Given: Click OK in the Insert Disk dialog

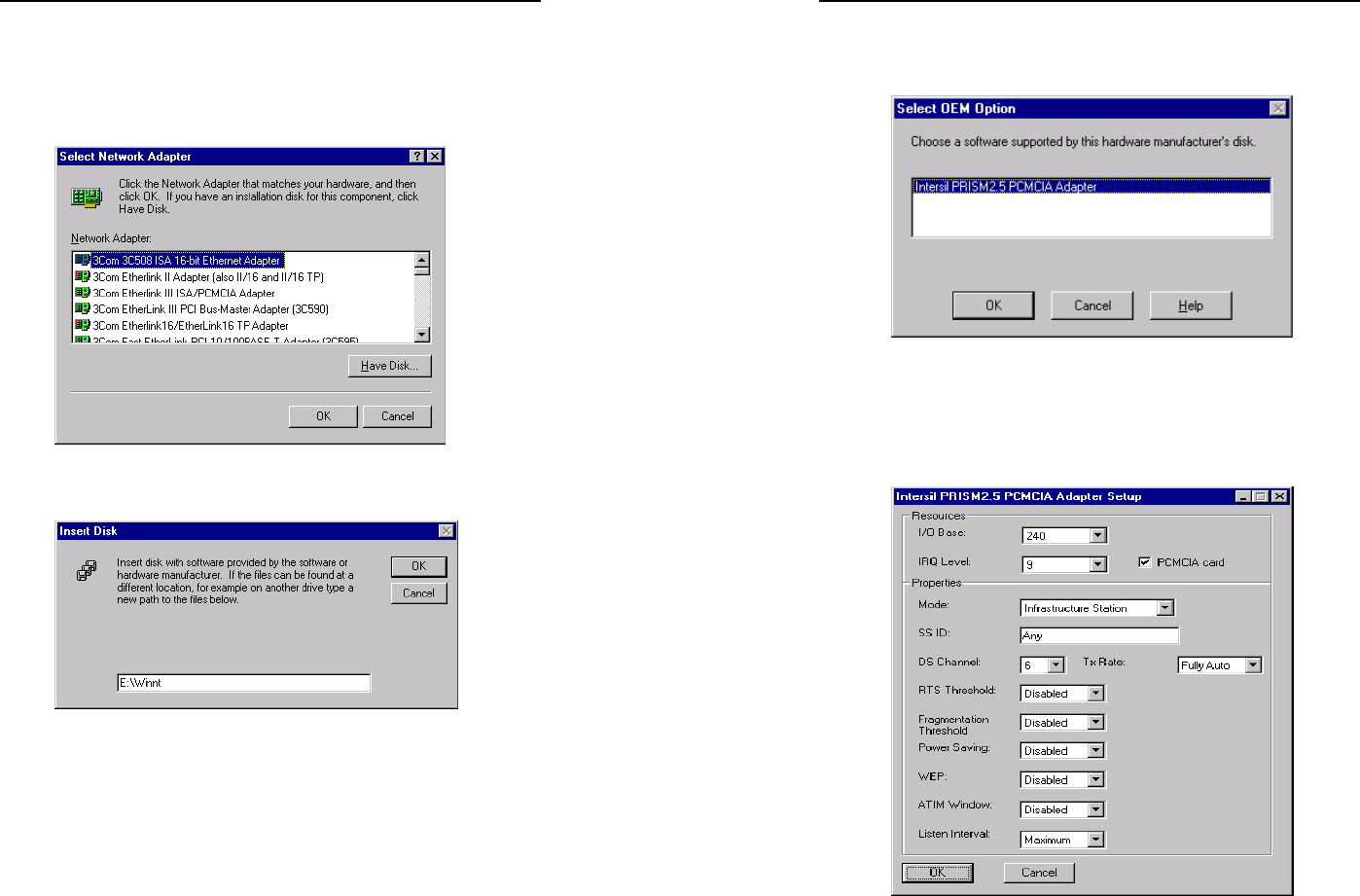Looking at the screenshot, I should (419, 566).
